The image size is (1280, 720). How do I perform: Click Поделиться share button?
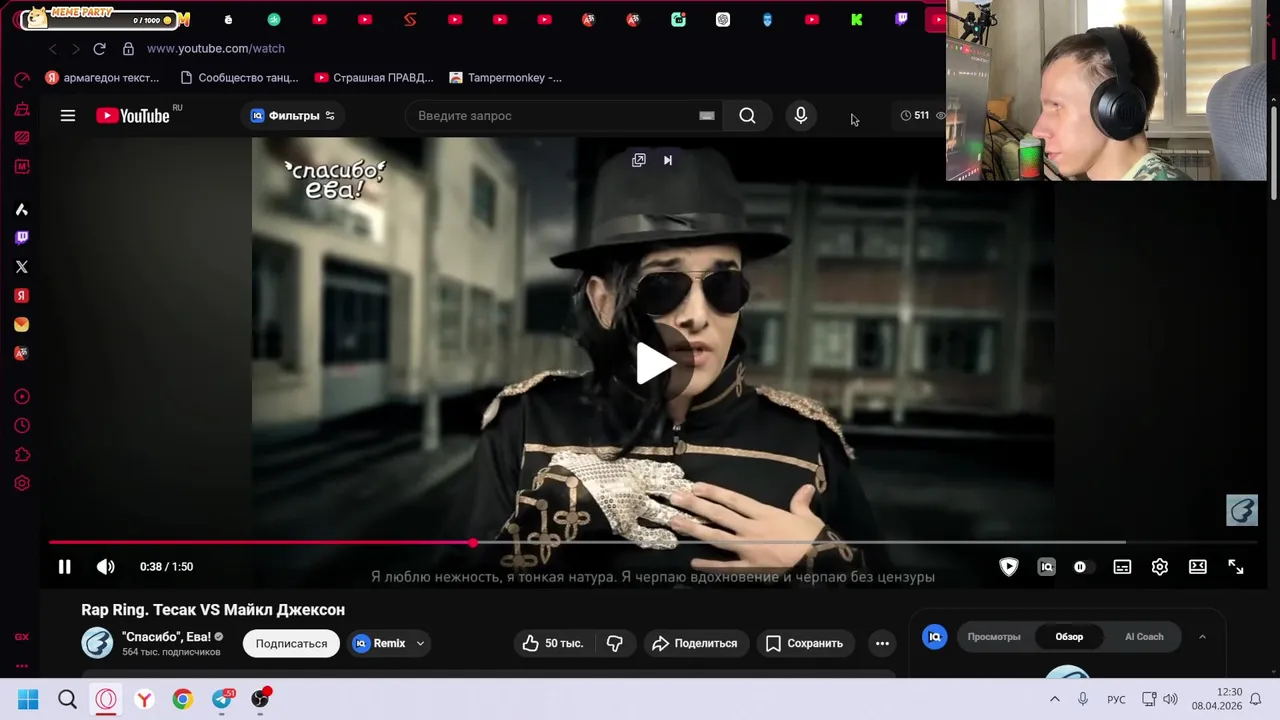[695, 644]
